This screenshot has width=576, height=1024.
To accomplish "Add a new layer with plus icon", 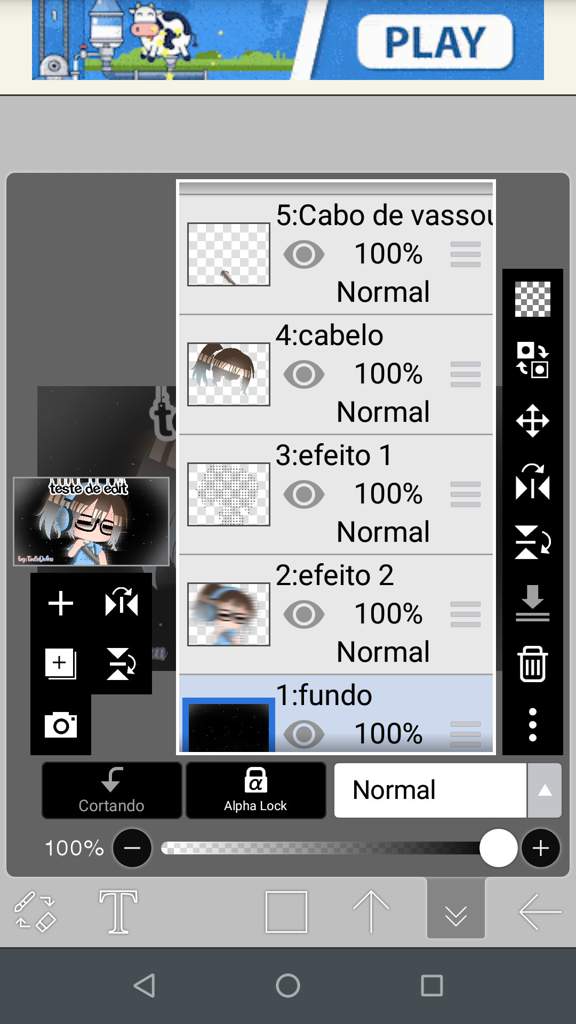I will [61, 603].
